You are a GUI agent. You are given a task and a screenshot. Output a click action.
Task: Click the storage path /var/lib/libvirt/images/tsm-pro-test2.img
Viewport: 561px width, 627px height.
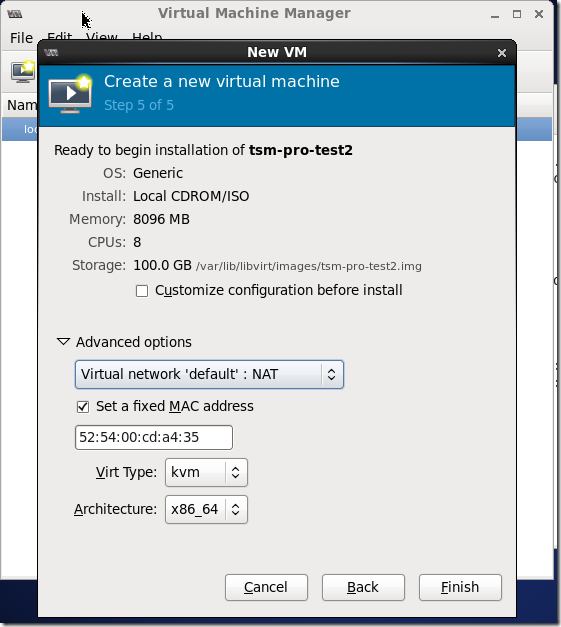coord(309,266)
